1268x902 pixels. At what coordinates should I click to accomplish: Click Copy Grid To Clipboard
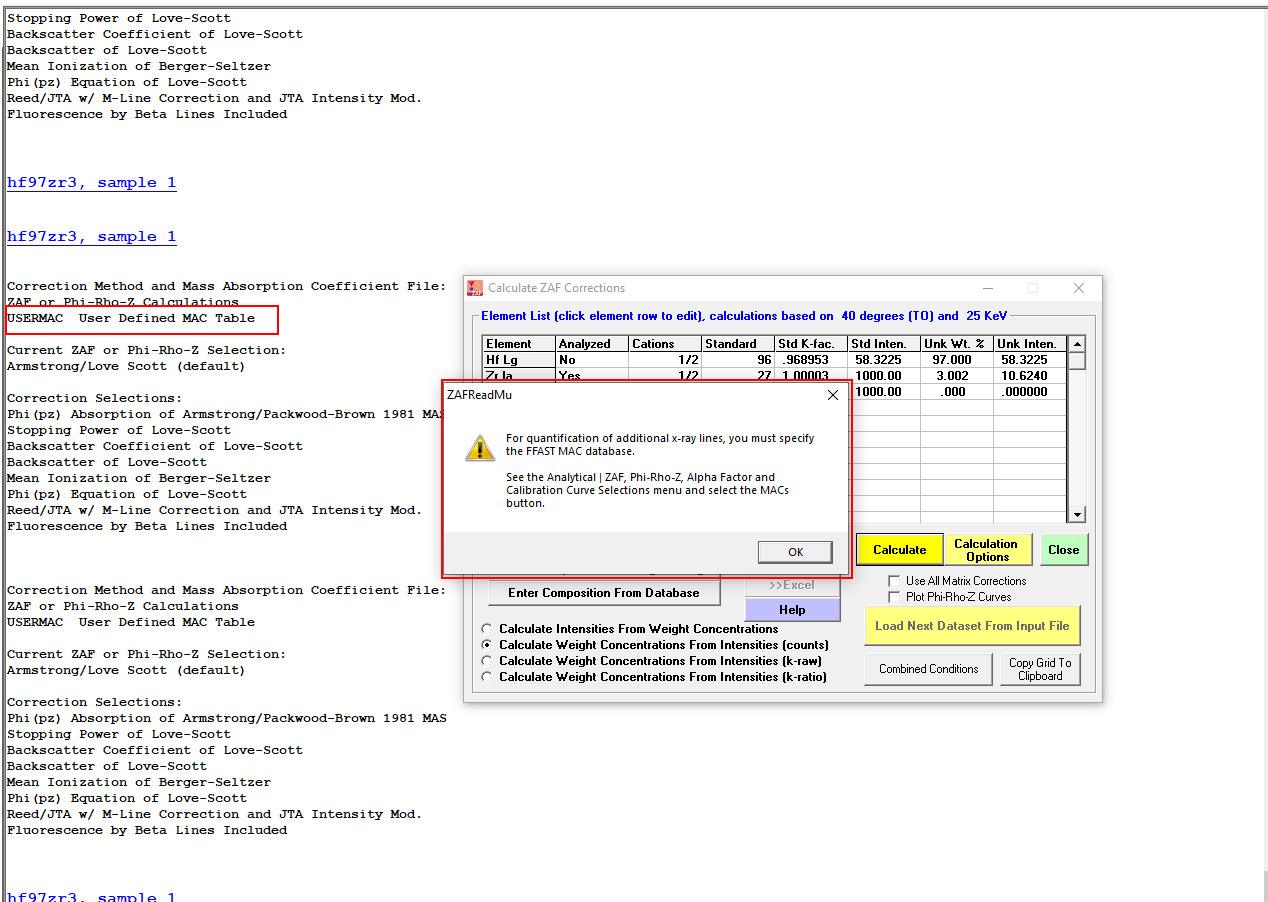coord(1040,669)
